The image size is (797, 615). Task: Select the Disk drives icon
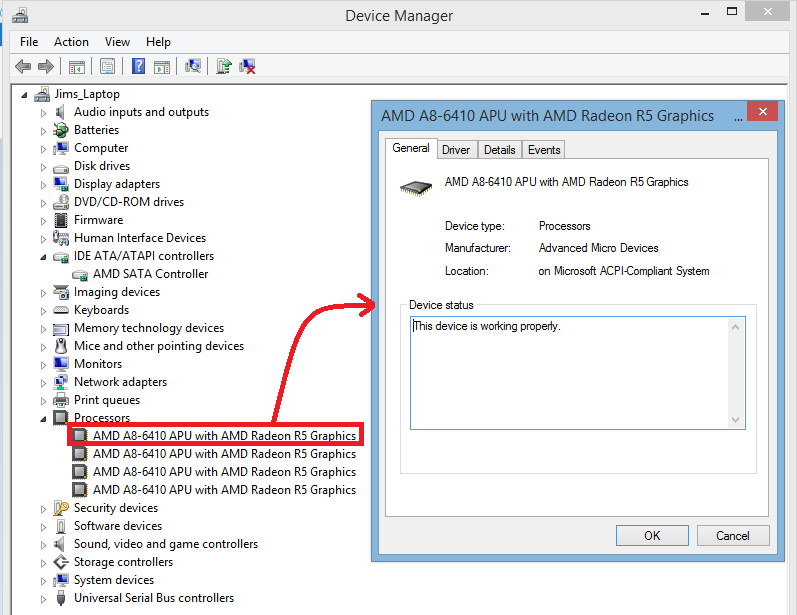point(61,167)
